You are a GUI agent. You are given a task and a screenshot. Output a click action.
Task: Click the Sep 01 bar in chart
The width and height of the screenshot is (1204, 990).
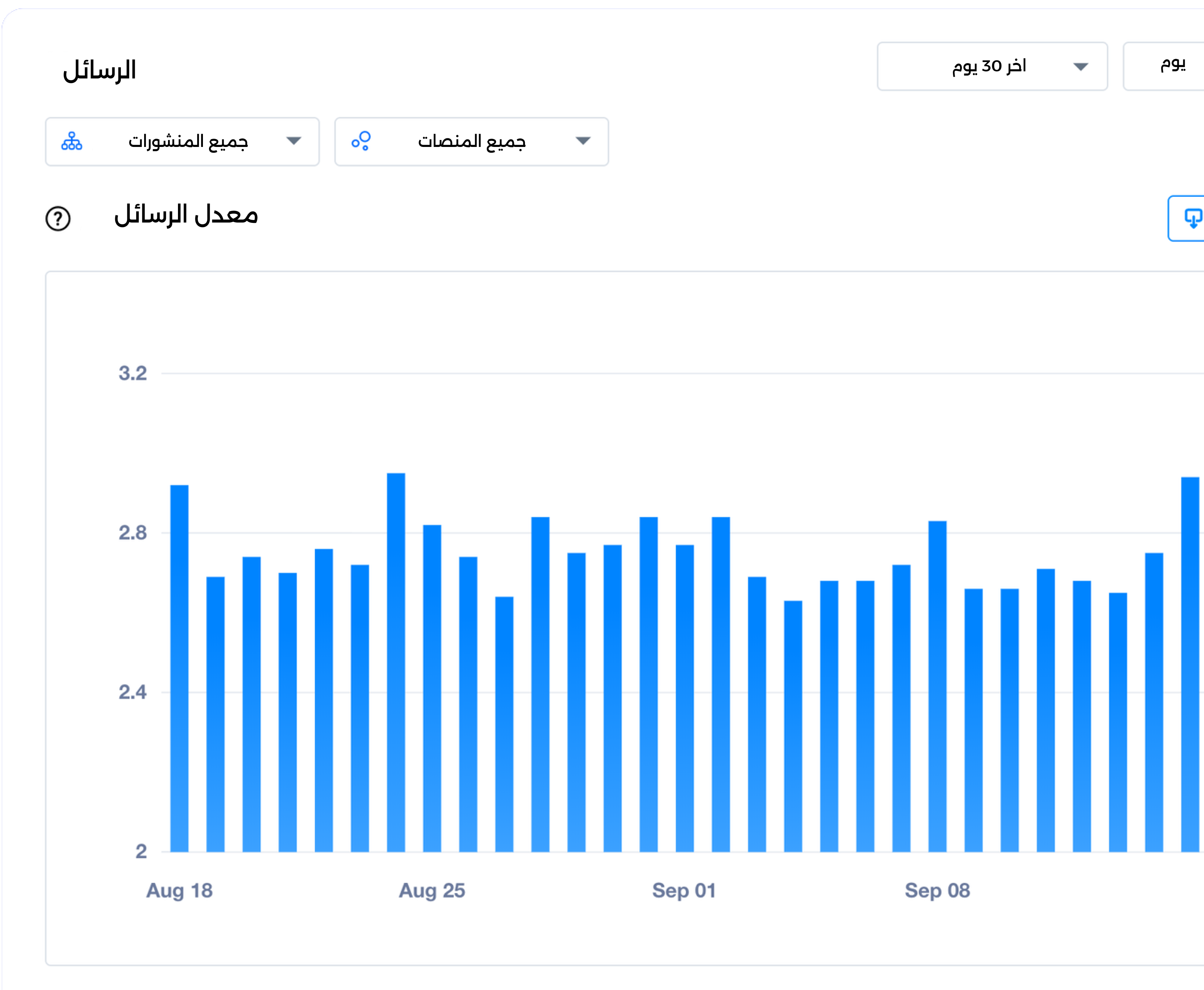684,696
